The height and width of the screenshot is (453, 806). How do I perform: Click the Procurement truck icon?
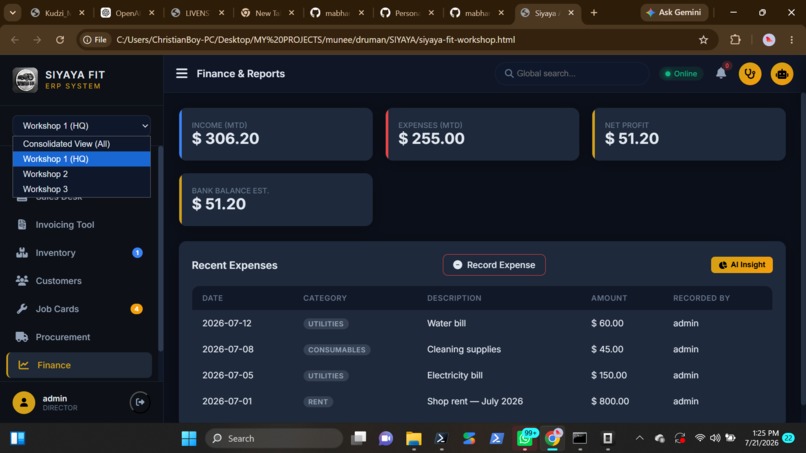click(22, 337)
